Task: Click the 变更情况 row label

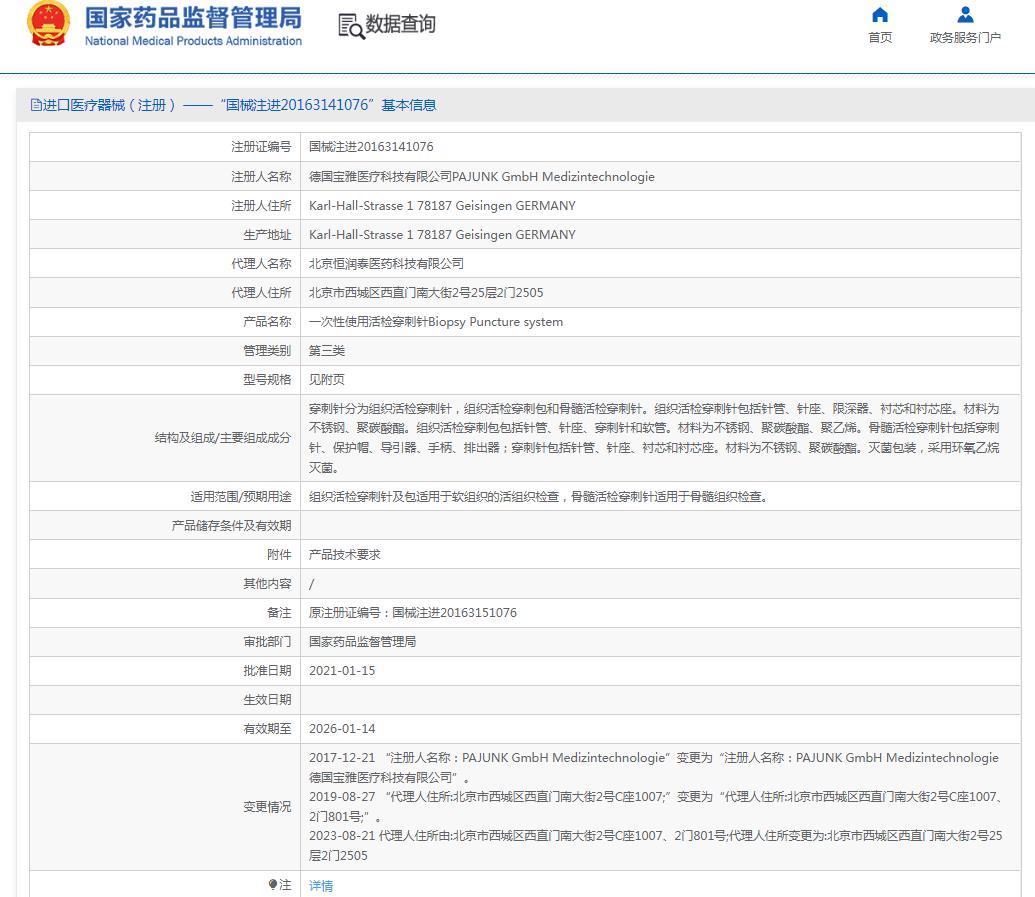Action: 267,807
